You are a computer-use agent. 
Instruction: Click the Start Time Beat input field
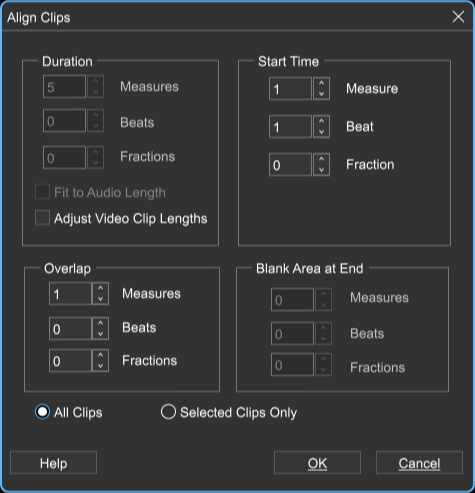[291, 127]
